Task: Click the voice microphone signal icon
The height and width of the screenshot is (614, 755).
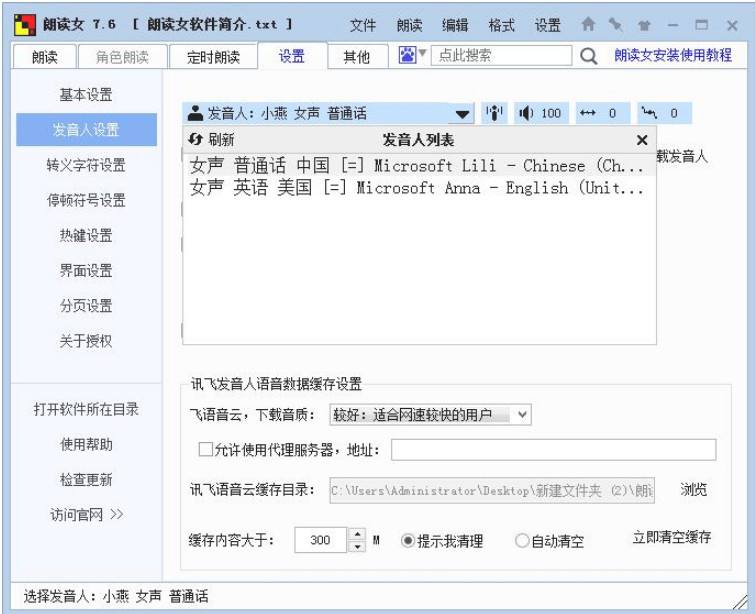Action: tap(493, 114)
